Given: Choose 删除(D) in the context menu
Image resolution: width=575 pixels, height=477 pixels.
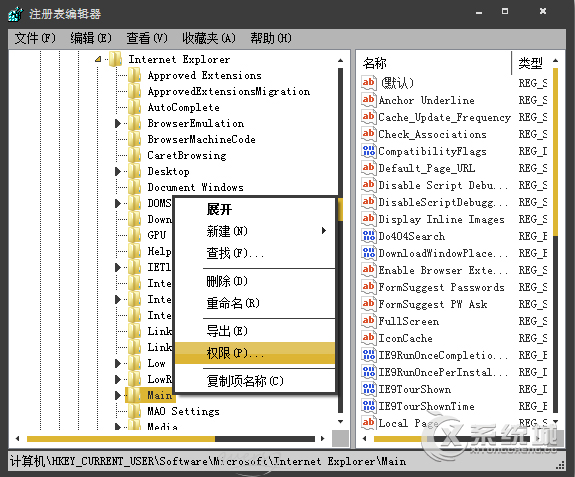Looking at the screenshot, I should 255,281.
